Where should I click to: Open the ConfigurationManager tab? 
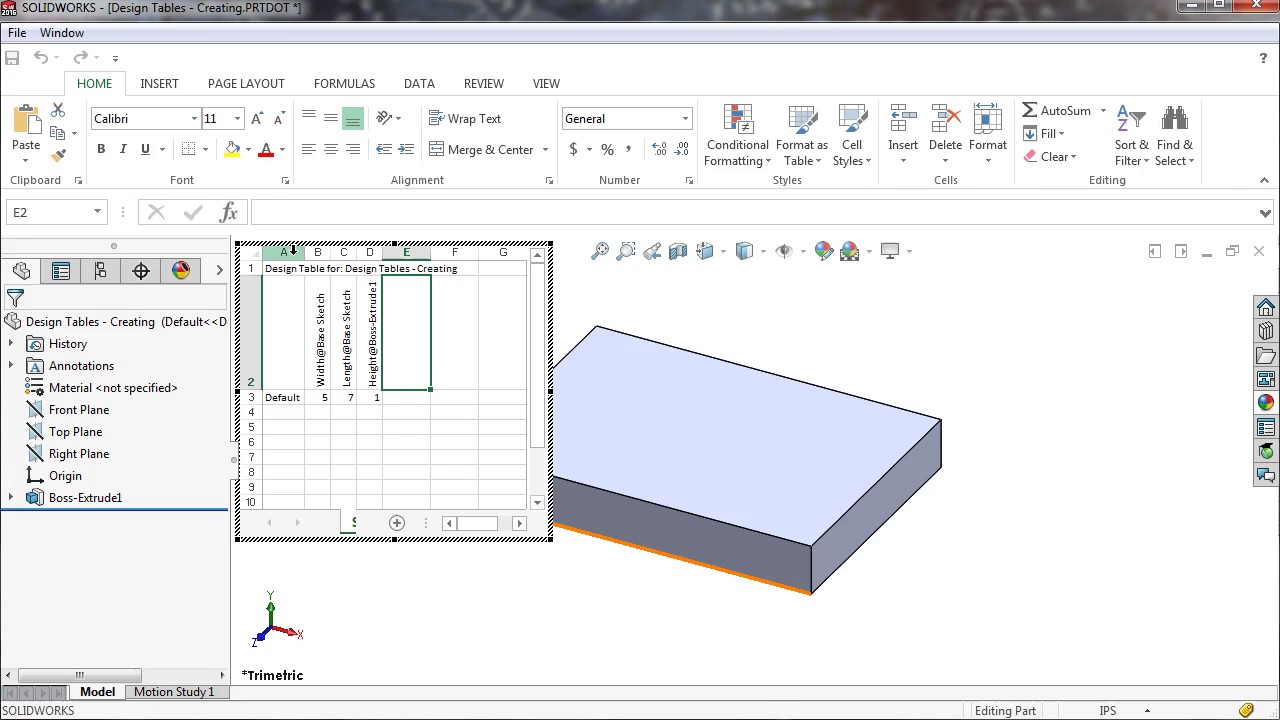(100, 271)
